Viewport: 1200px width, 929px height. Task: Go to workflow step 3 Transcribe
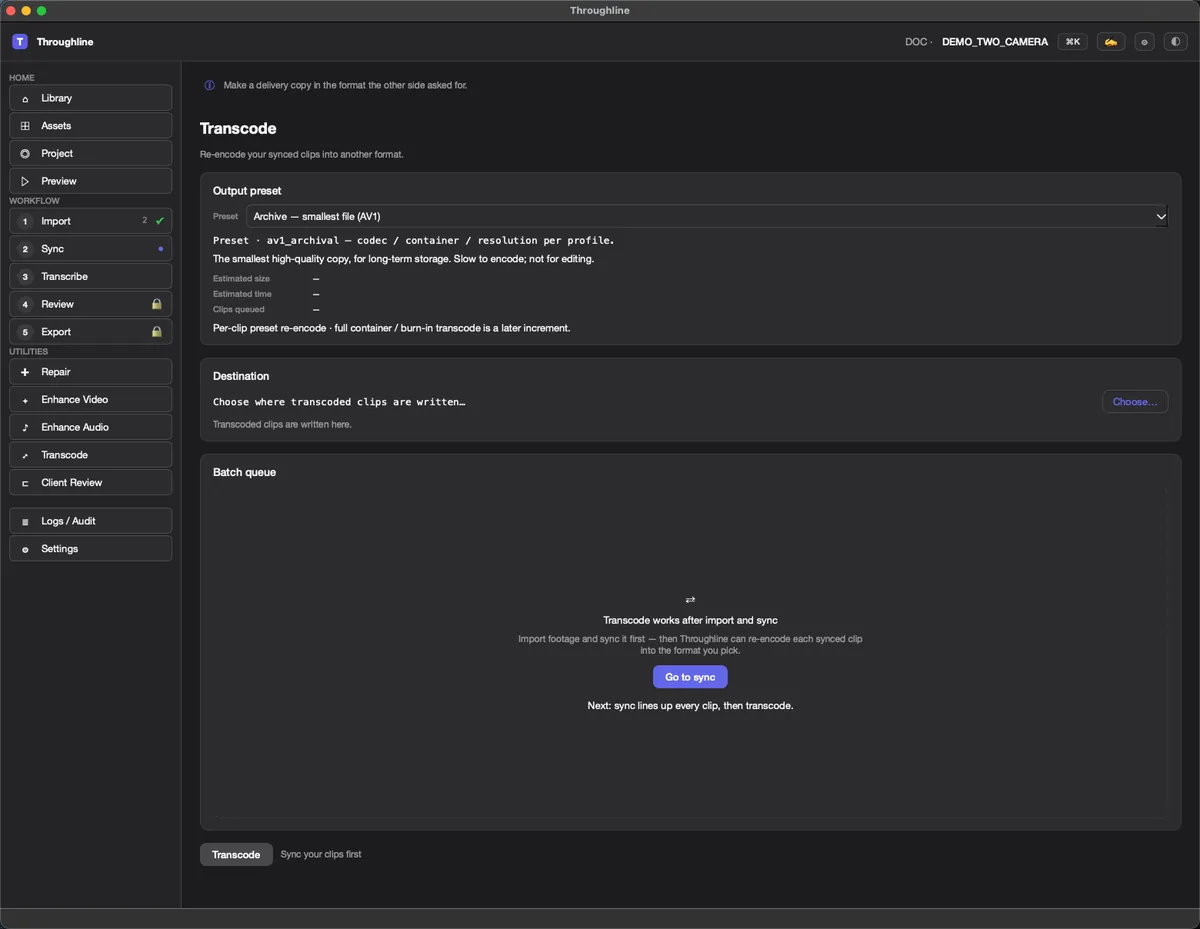click(x=91, y=276)
